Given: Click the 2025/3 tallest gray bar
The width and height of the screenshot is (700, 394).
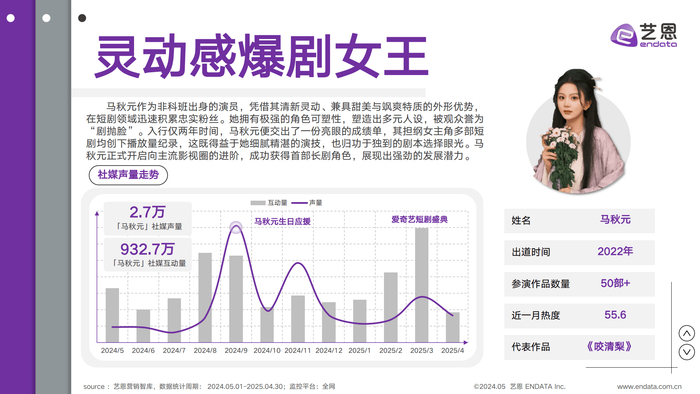Looking at the screenshot, I should (x=421, y=285).
